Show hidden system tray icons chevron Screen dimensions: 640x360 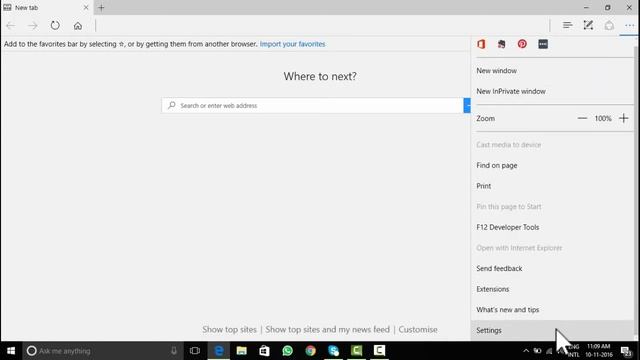(x=526, y=351)
